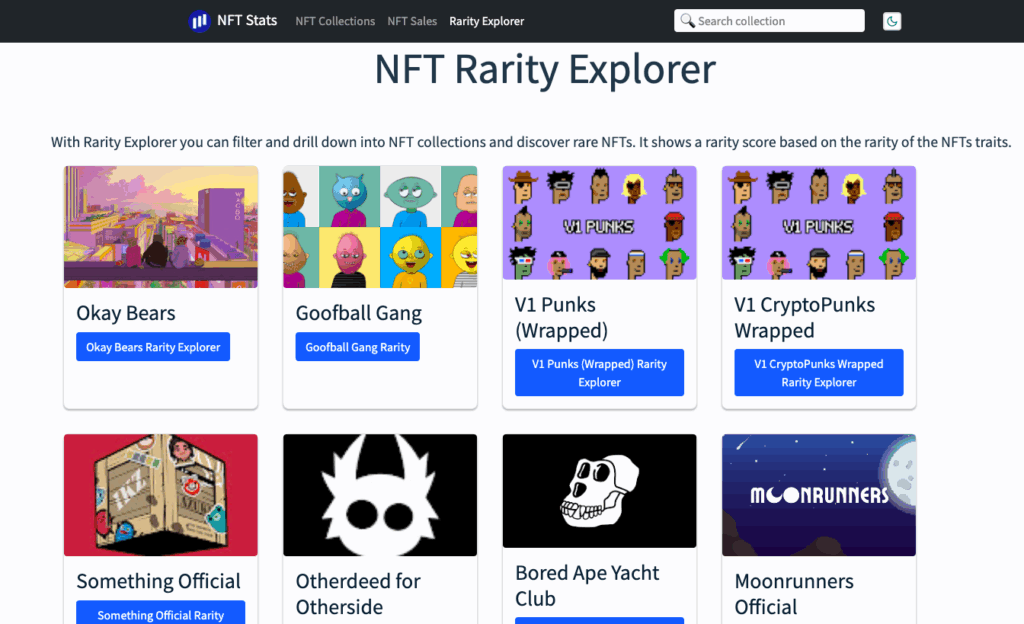Open the Something Official box artwork
1024x624 pixels.
(x=161, y=495)
